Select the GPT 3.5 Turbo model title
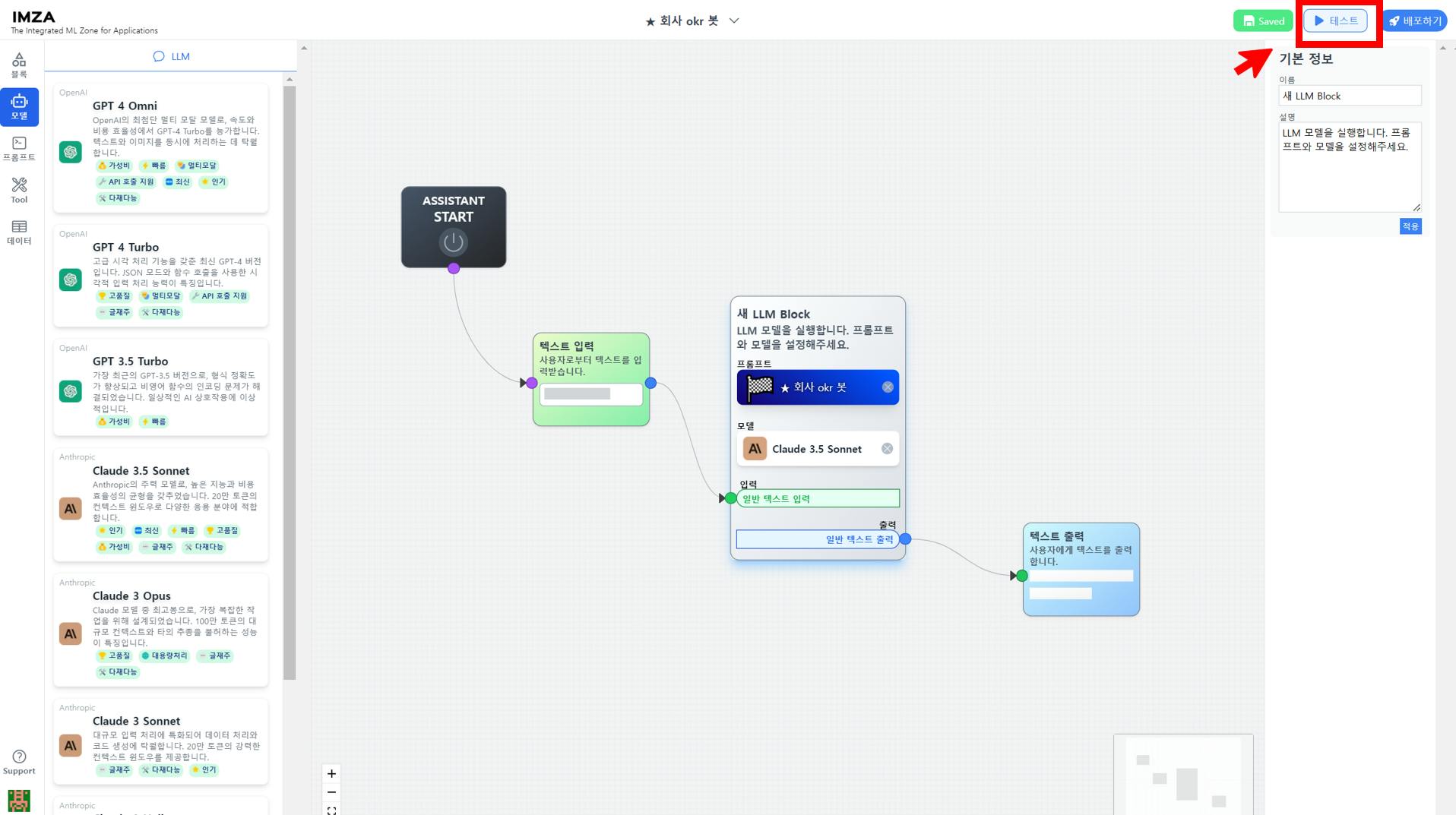Screen dimensions: 1456x815 (130, 361)
